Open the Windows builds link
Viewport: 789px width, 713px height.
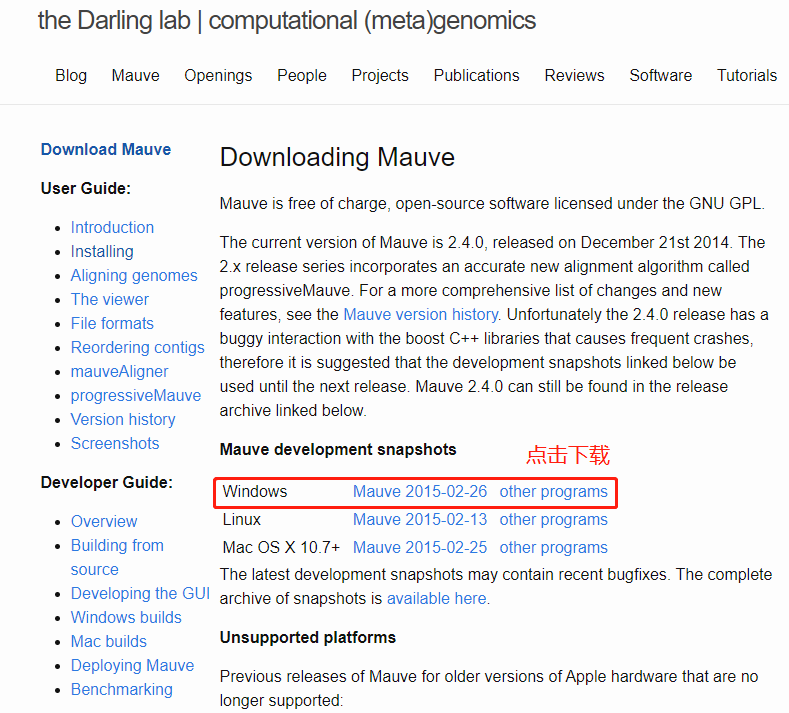(126, 617)
